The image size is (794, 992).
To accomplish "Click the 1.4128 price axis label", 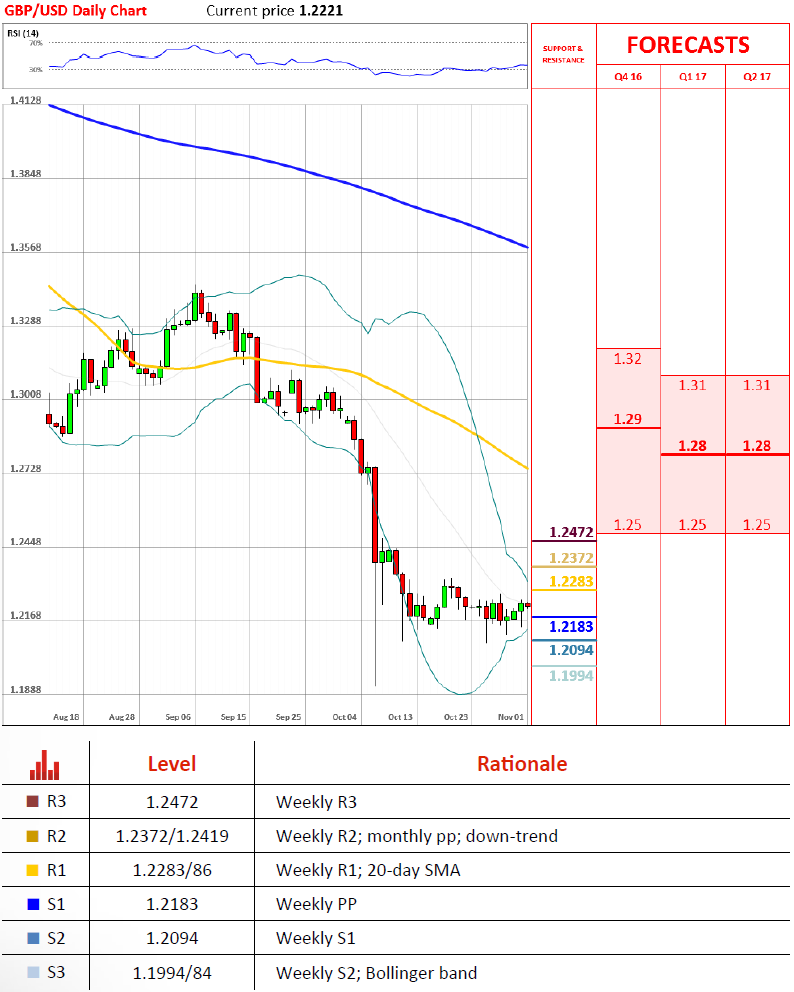I will (25, 100).
